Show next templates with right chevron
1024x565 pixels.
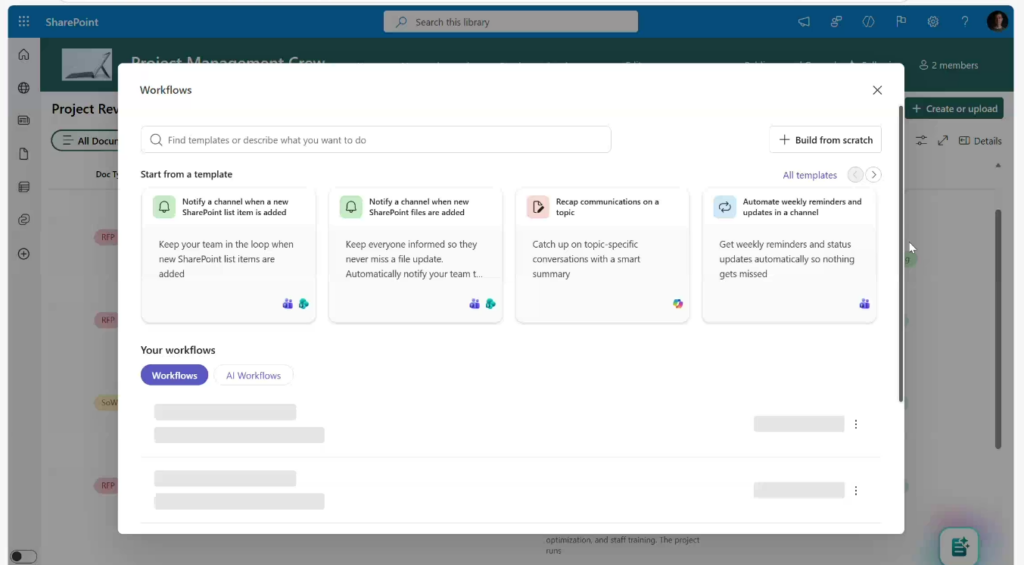pos(874,175)
